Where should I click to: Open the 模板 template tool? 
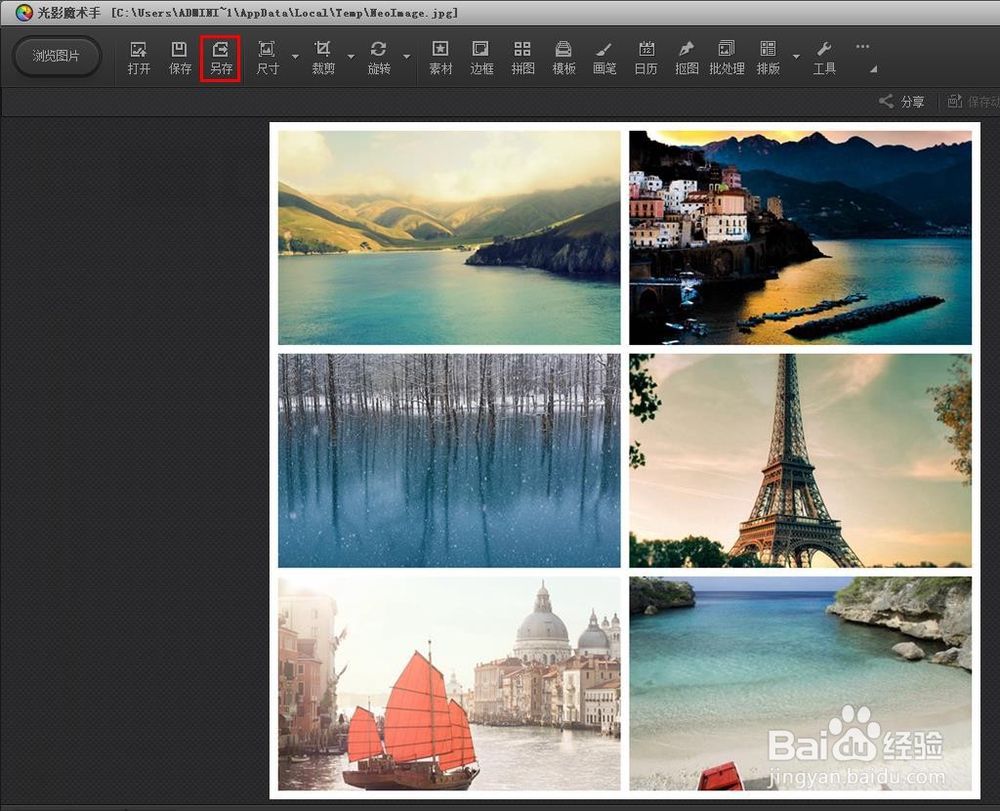(x=564, y=58)
